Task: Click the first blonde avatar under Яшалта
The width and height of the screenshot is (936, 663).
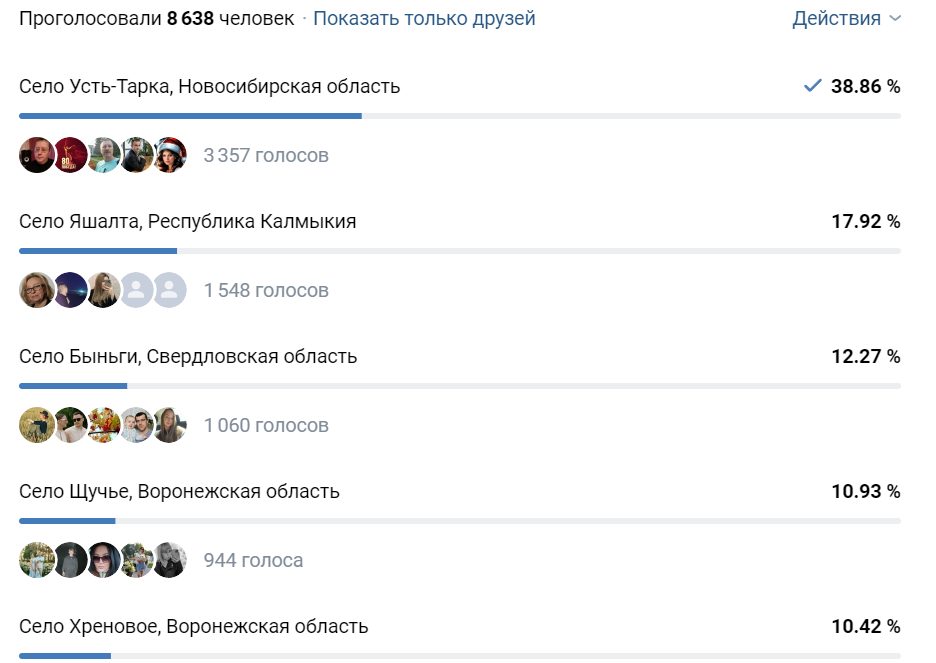Action: pos(37,290)
